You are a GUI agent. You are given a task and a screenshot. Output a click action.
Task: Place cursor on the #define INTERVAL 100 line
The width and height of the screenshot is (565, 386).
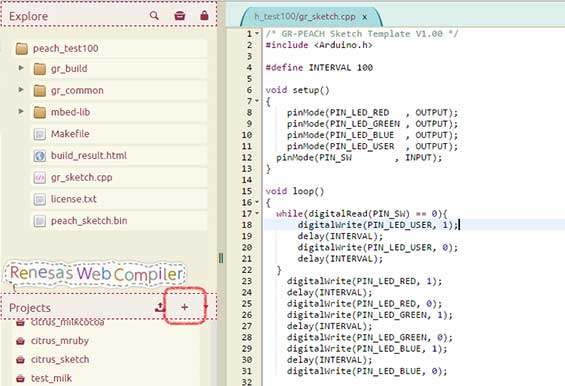319,67
